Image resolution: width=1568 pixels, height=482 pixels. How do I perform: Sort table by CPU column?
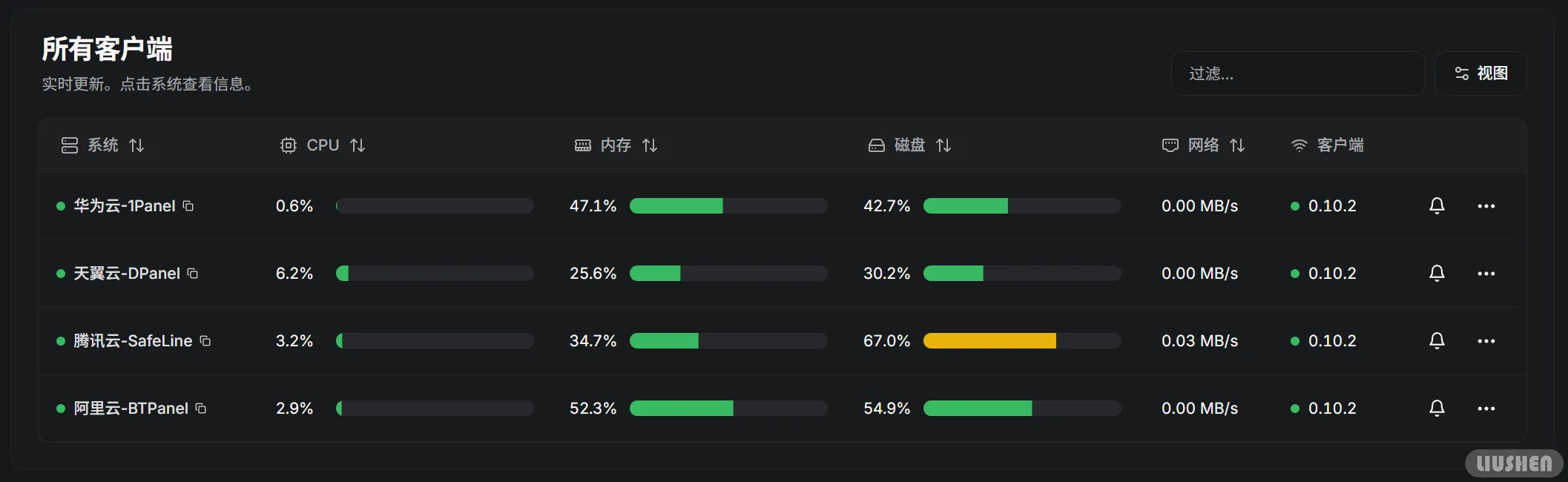tap(323, 145)
